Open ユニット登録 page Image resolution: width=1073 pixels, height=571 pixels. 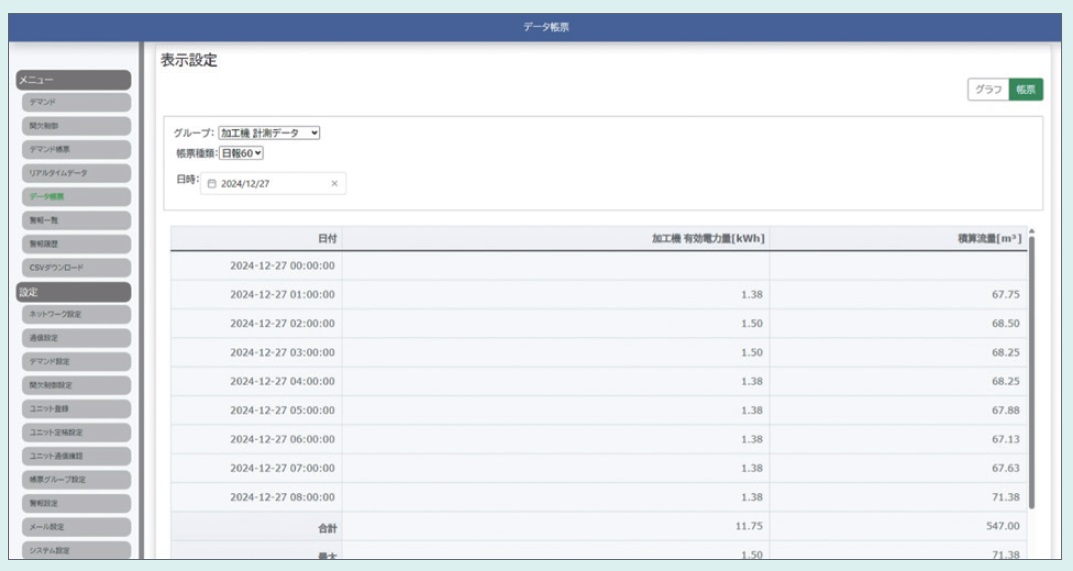click(76, 409)
